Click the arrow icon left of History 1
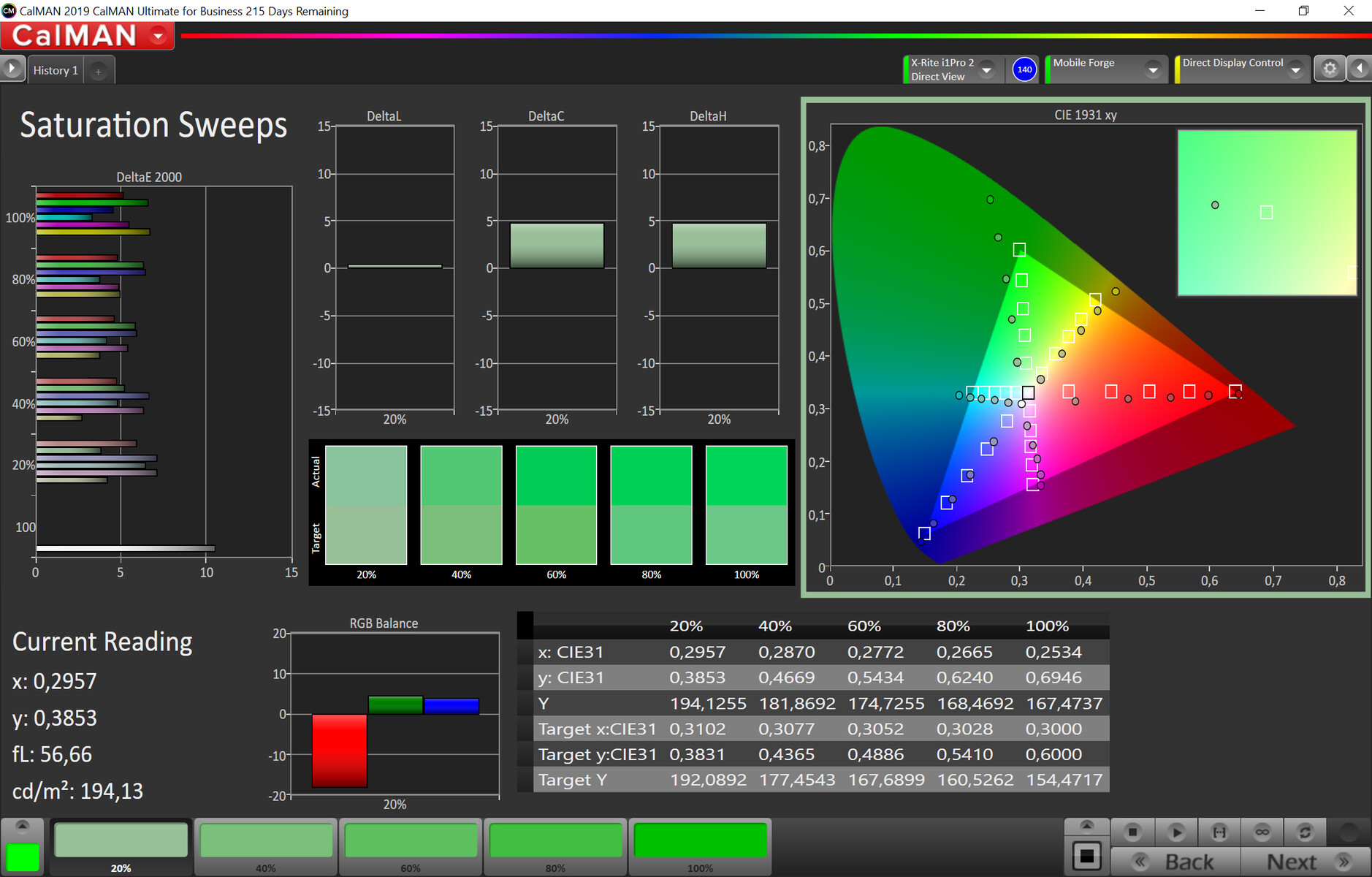 coord(12,69)
